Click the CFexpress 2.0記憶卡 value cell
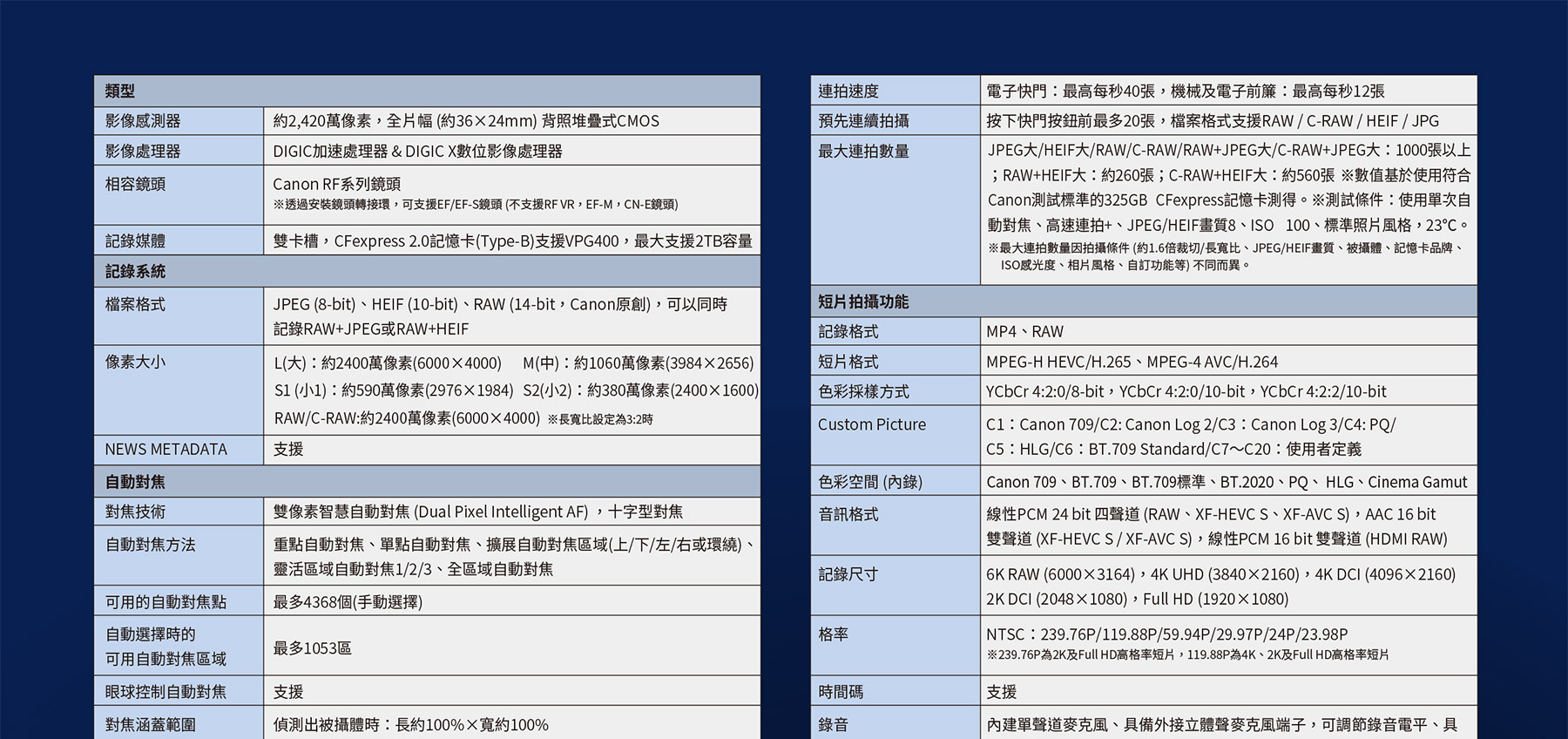 (512, 241)
